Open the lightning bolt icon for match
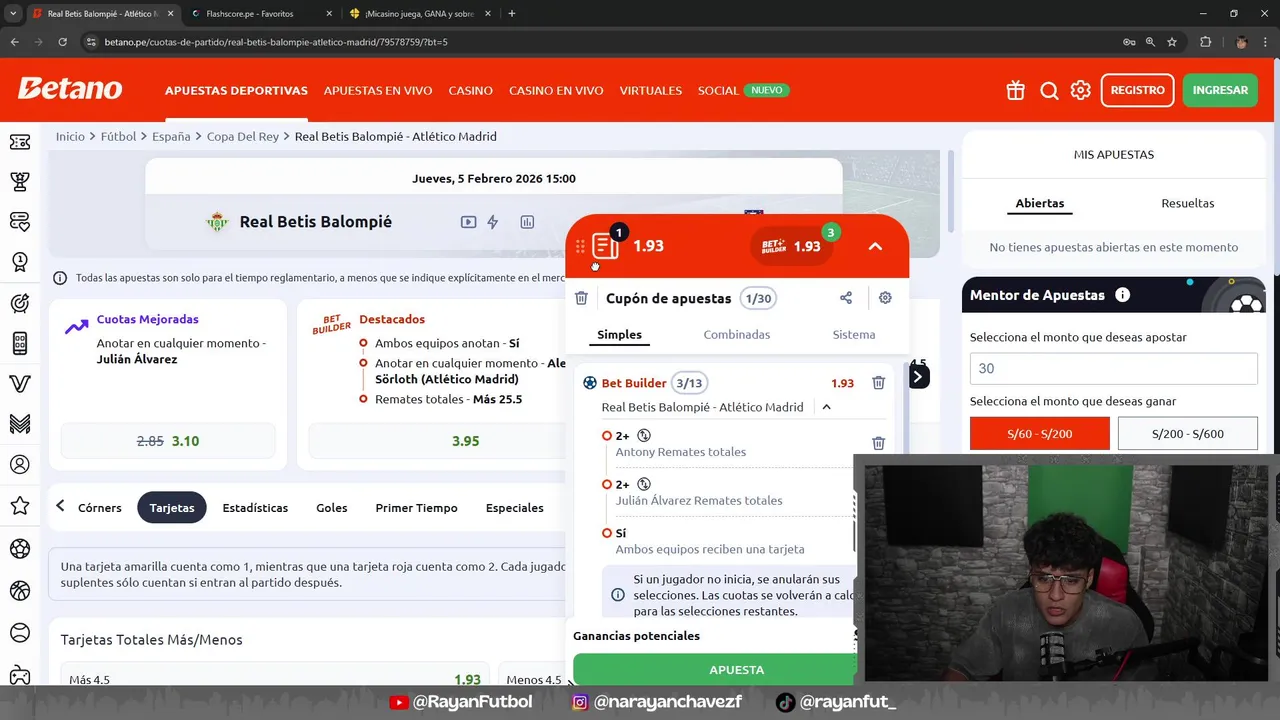Viewport: 1280px width, 720px height. 493,222
